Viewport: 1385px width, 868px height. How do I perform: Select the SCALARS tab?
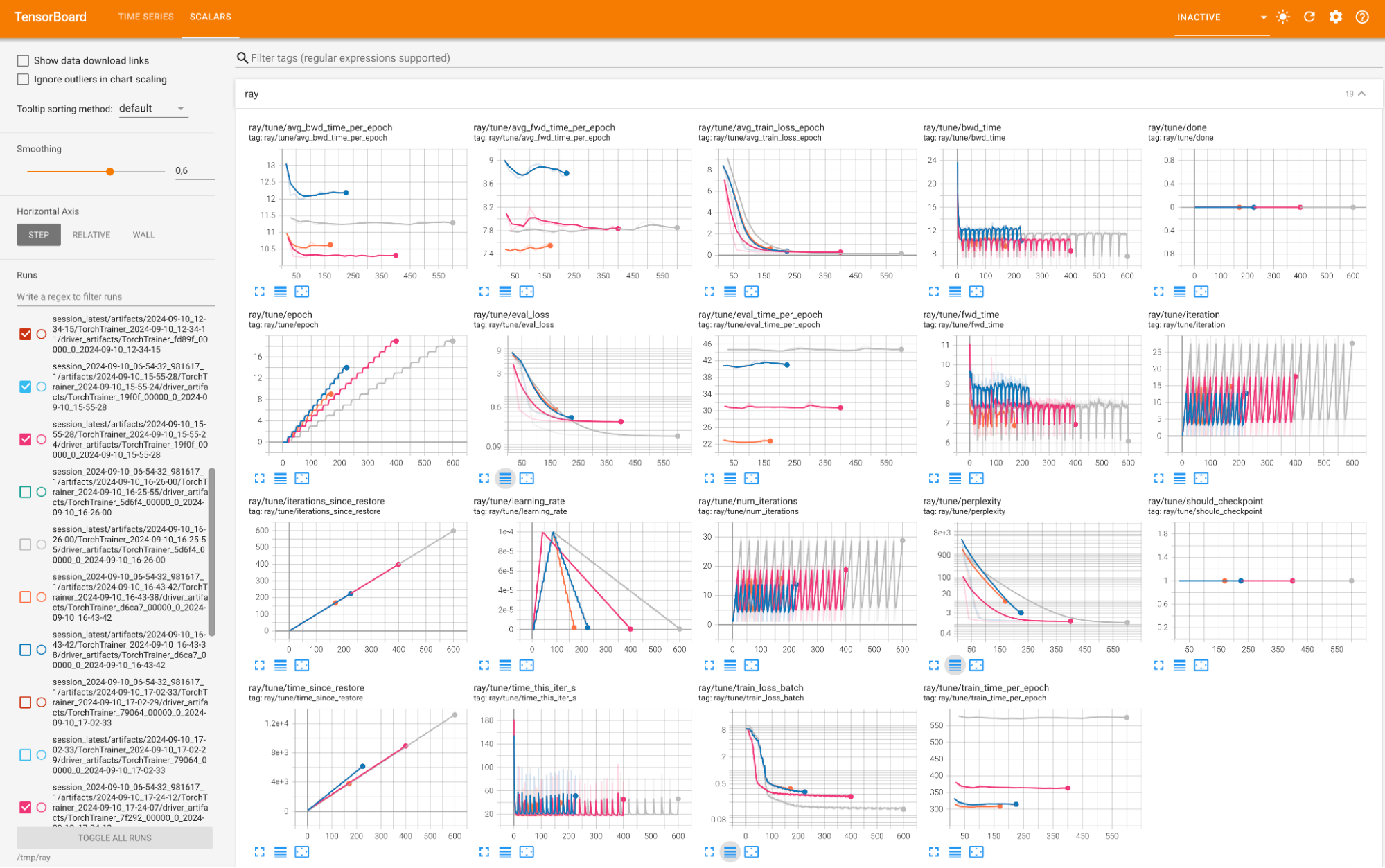click(209, 17)
